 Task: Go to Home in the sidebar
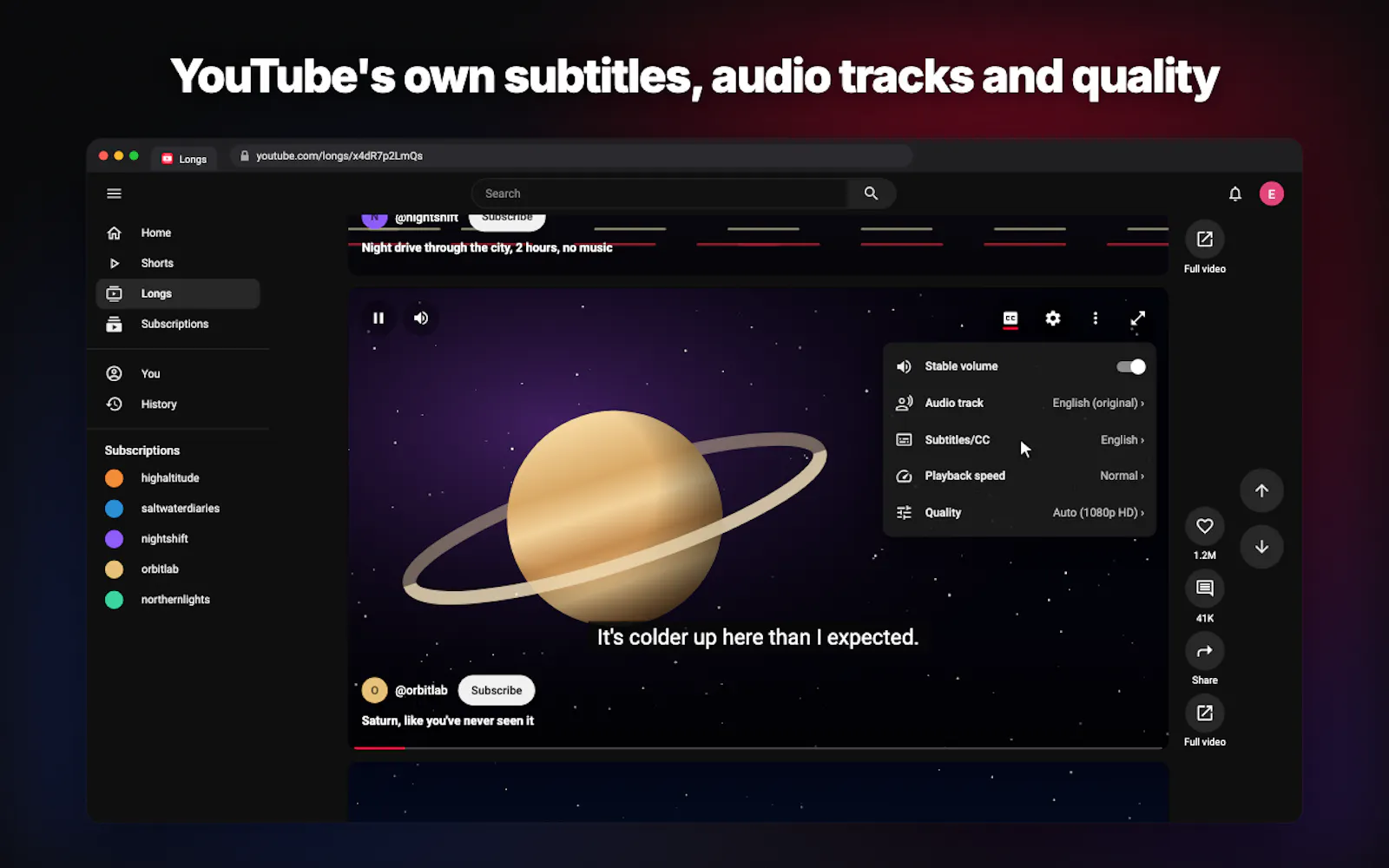coord(178,233)
